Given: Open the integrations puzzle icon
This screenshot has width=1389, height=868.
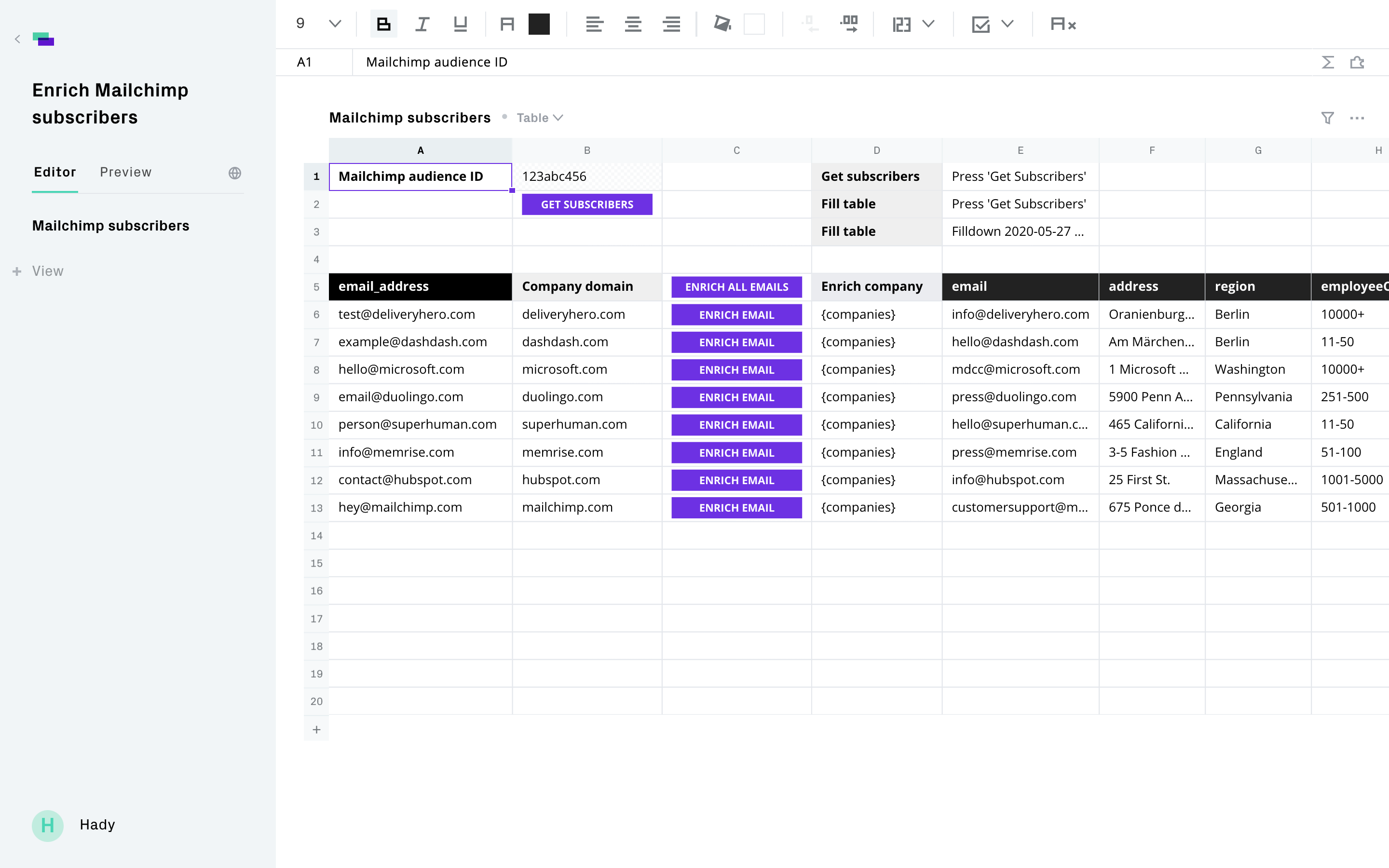Looking at the screenshot, I should (x=1358, y=62).
